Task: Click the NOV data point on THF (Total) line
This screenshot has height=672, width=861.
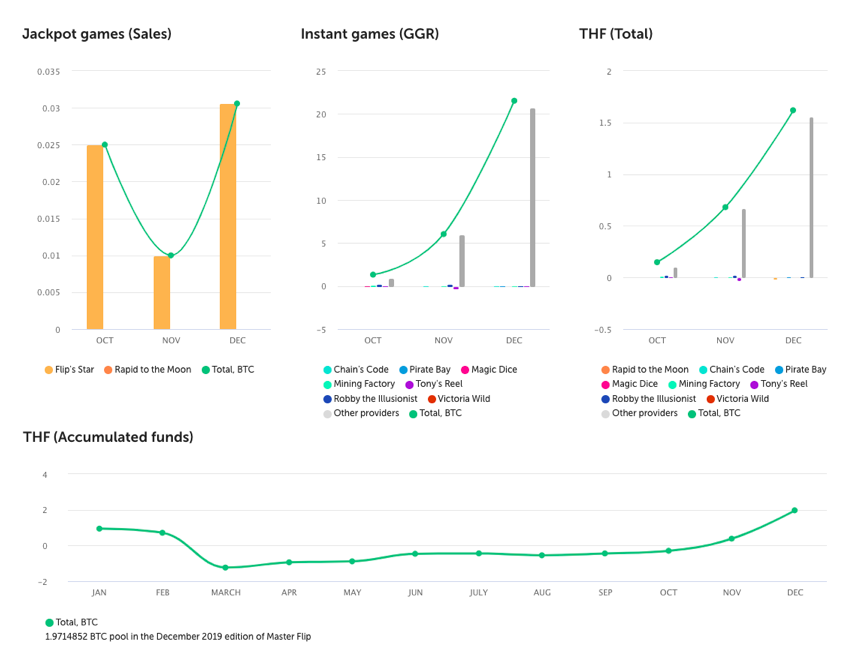Action: coord(725,207)
